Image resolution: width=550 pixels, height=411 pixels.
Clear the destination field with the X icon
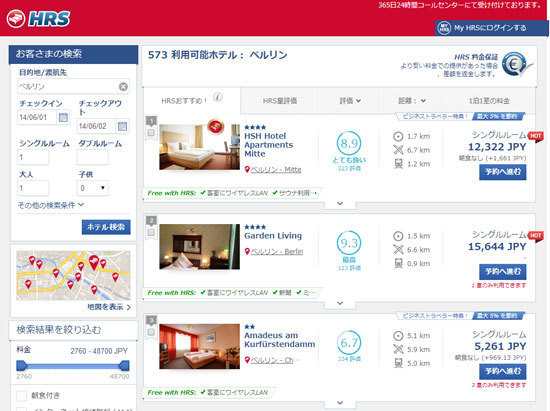[123, 87]
